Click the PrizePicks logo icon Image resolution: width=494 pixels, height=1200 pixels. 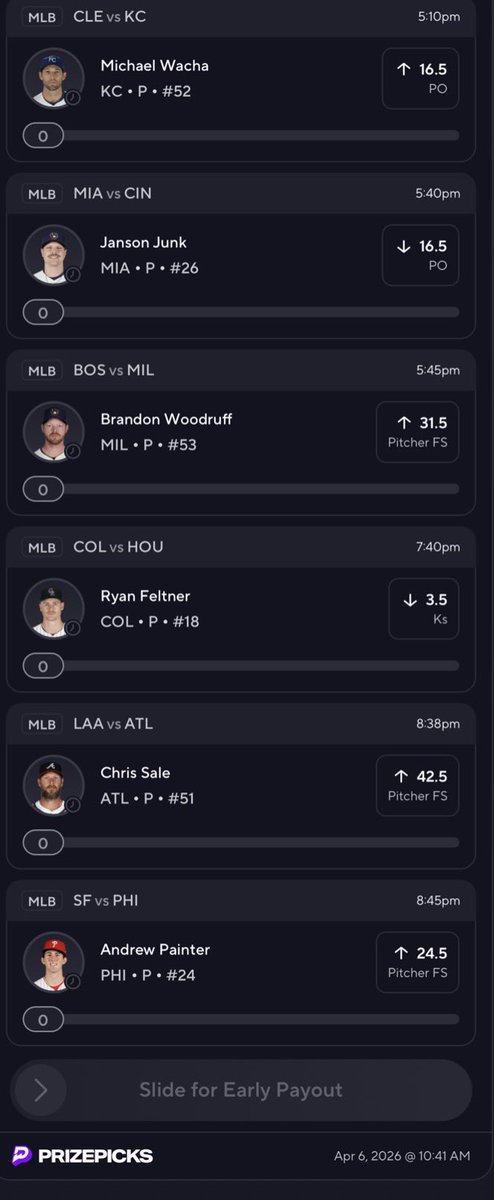tap(22, 1155)
